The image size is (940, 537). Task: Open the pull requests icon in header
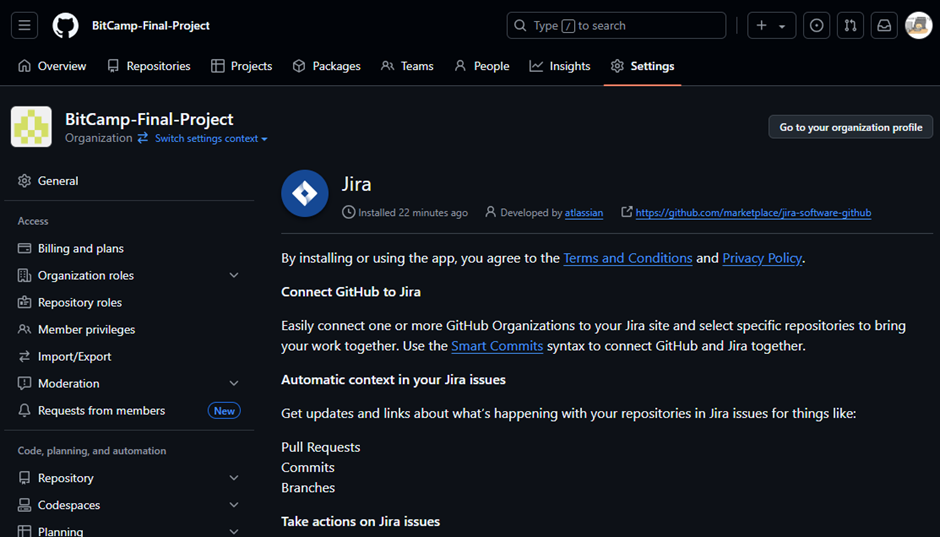click(x=850, y=25)
